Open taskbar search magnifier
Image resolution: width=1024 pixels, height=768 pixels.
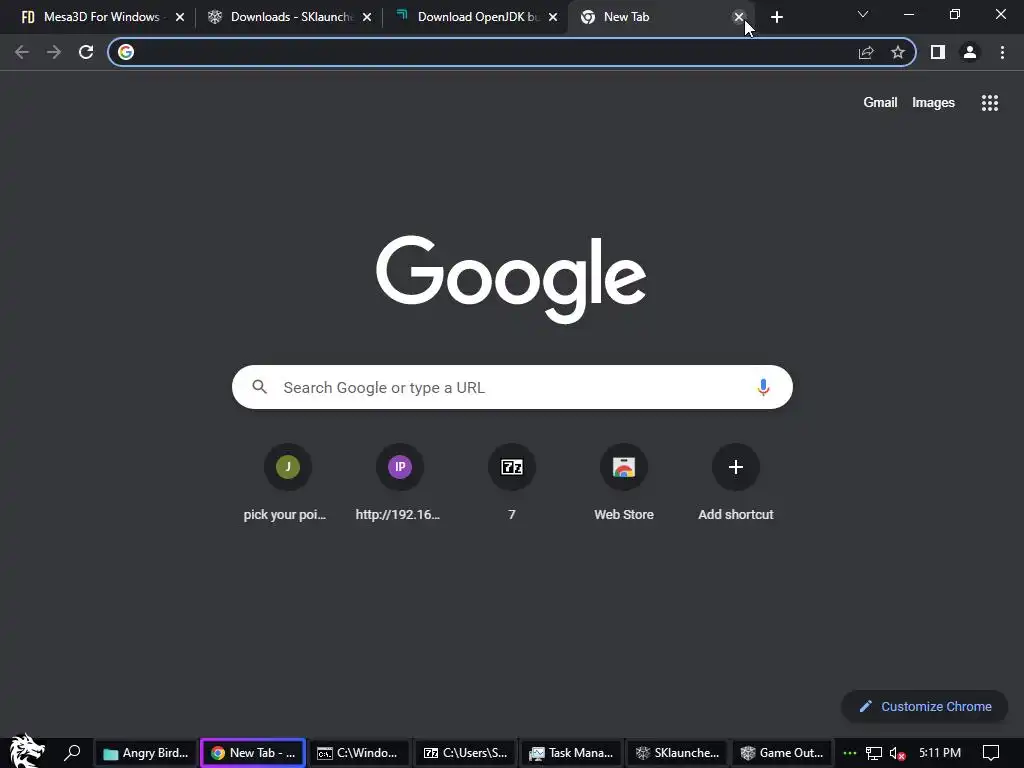tap(72, 753)
